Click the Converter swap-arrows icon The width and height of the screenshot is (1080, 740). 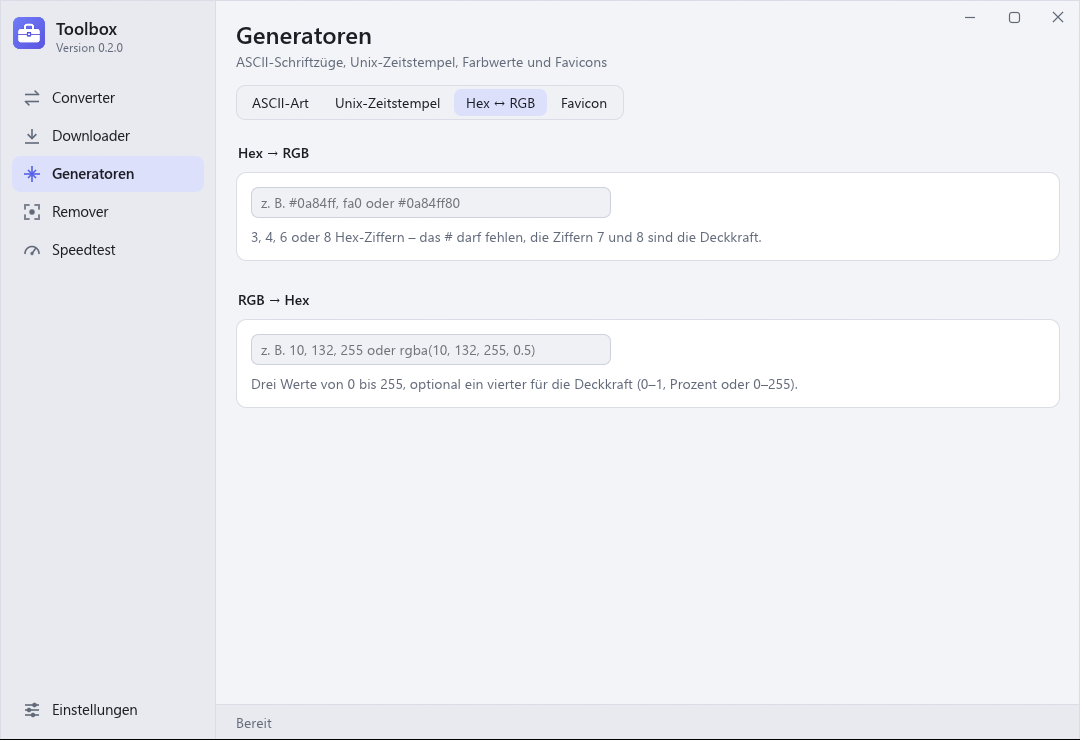tap(32, 98)
